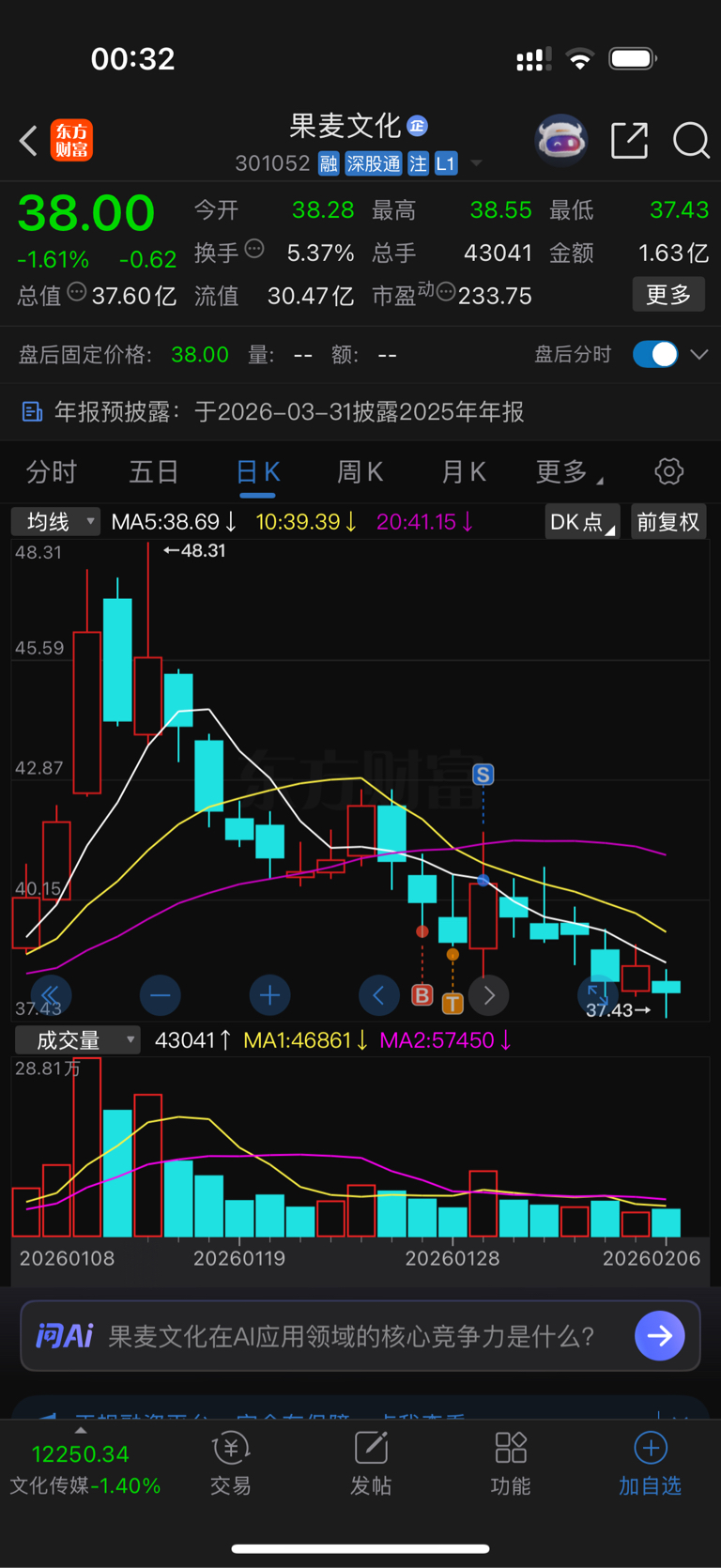
Task: Open DK点 selector
Action: pos(582,522)
